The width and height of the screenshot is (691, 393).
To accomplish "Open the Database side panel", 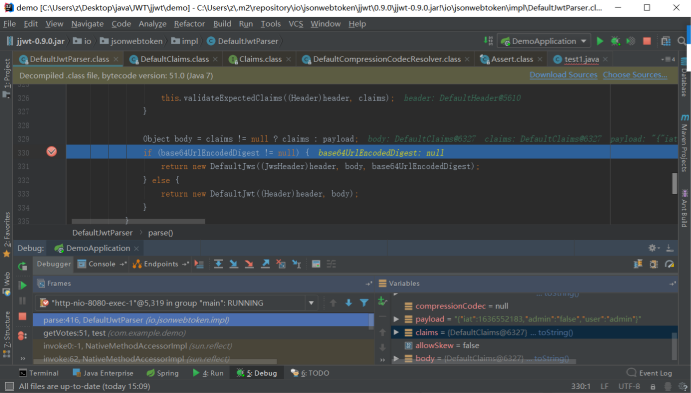I will pyautogui.click(x=684, y=77).
